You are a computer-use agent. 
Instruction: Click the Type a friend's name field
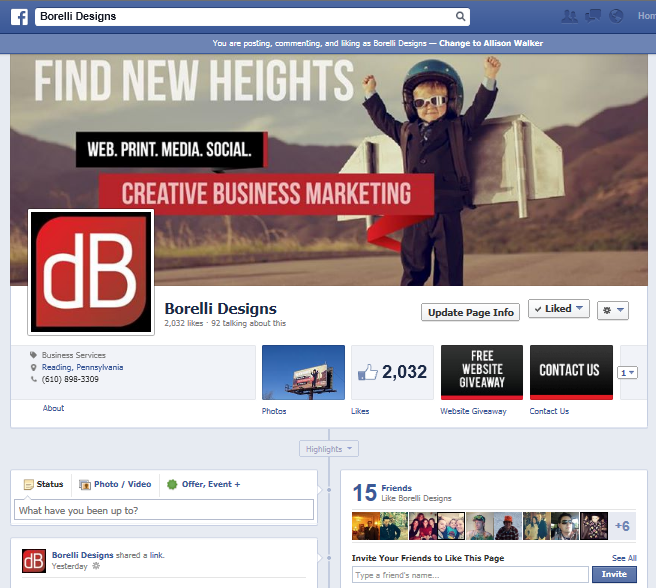470,575
